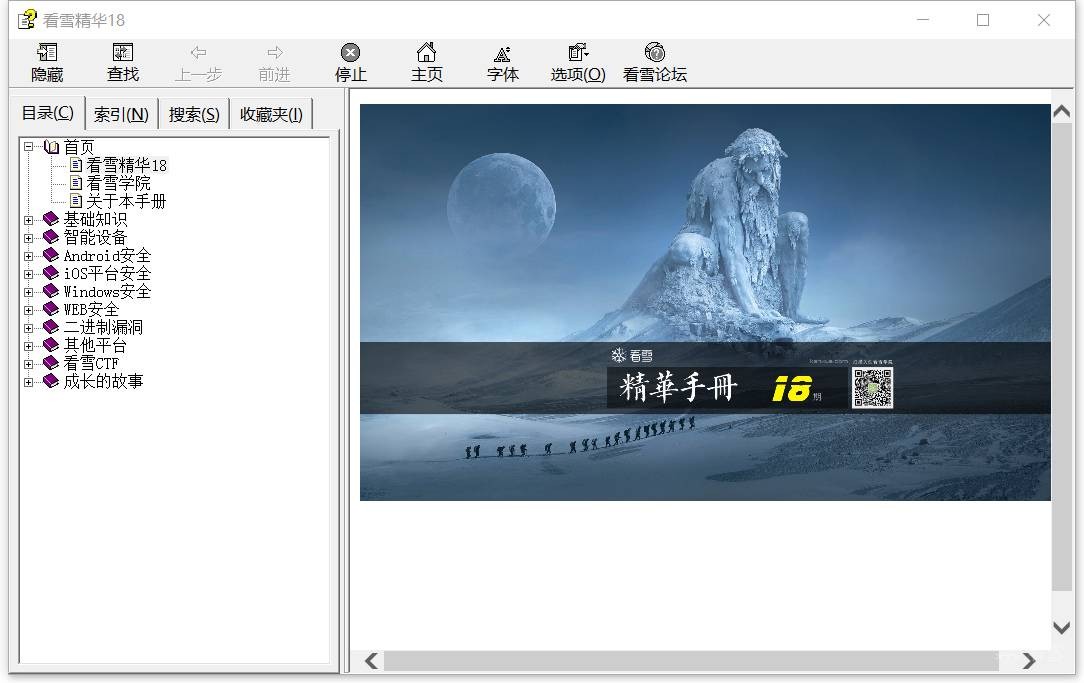Select the 首页 tree entry
The image size is (1084, 683).
click(x=79, y=147)
